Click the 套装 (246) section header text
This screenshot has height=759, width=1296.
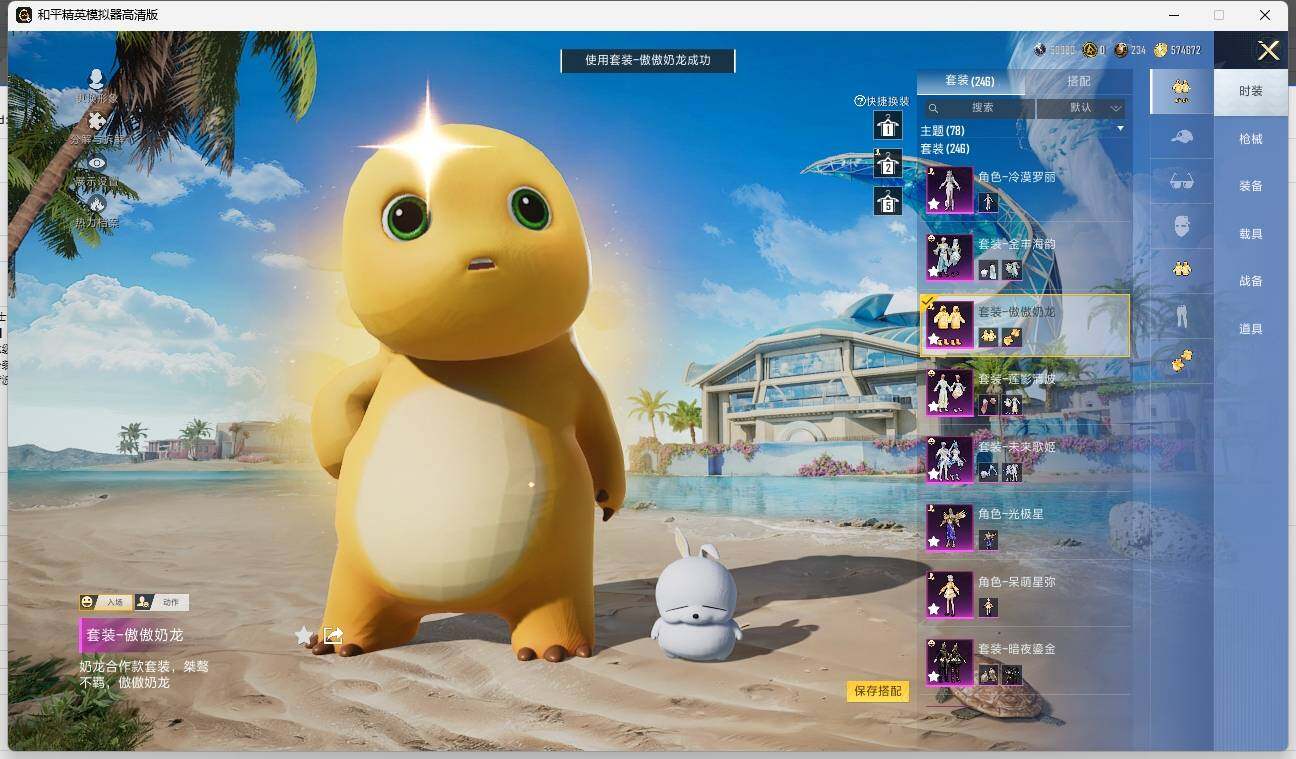[945, 149]
